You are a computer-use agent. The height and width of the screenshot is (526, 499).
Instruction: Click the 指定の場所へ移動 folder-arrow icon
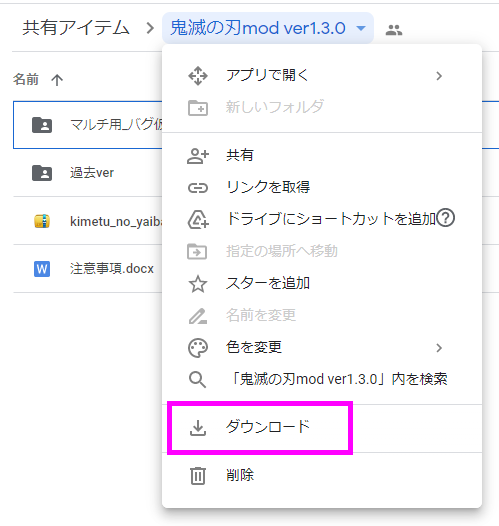197,252
